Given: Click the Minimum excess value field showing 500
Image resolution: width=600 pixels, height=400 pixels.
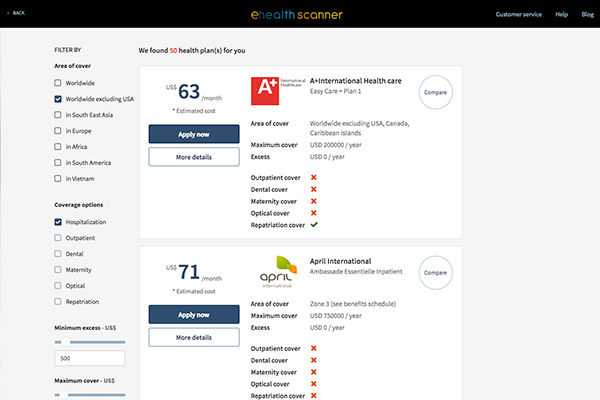Looking at the screenshot, I should pos(90,358).
